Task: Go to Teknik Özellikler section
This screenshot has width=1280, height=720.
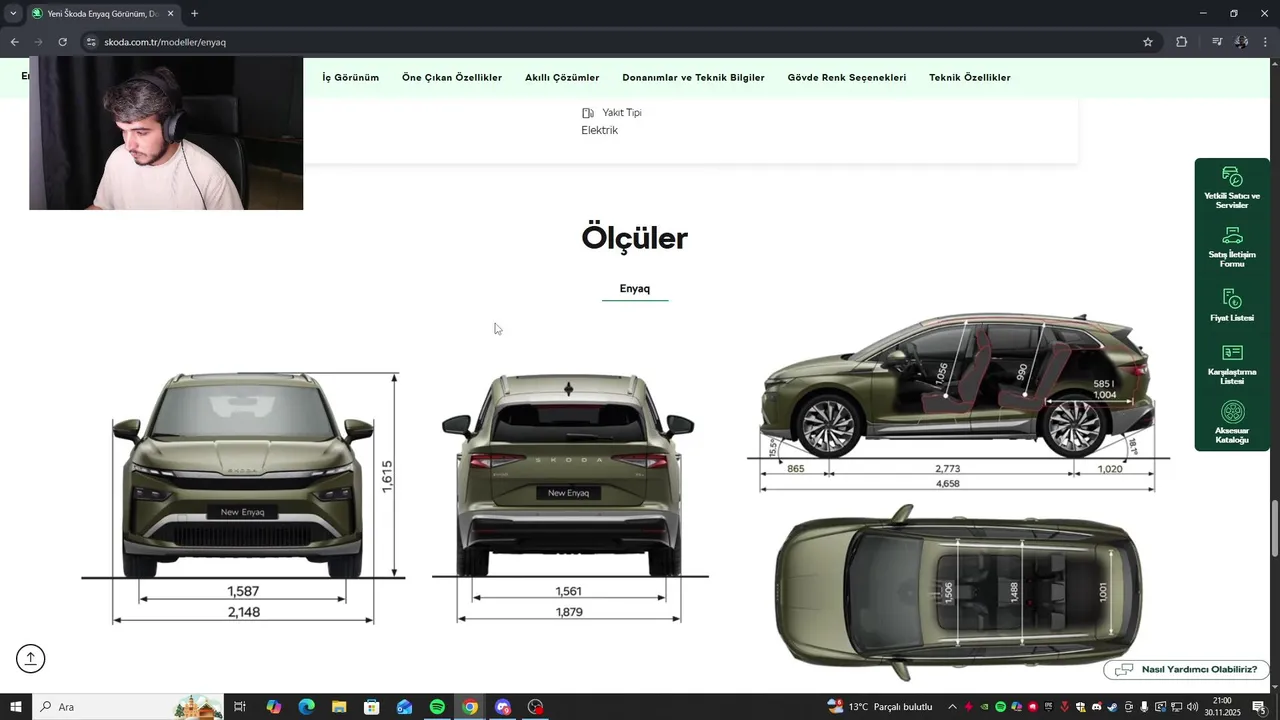Action: pos(969,78)
